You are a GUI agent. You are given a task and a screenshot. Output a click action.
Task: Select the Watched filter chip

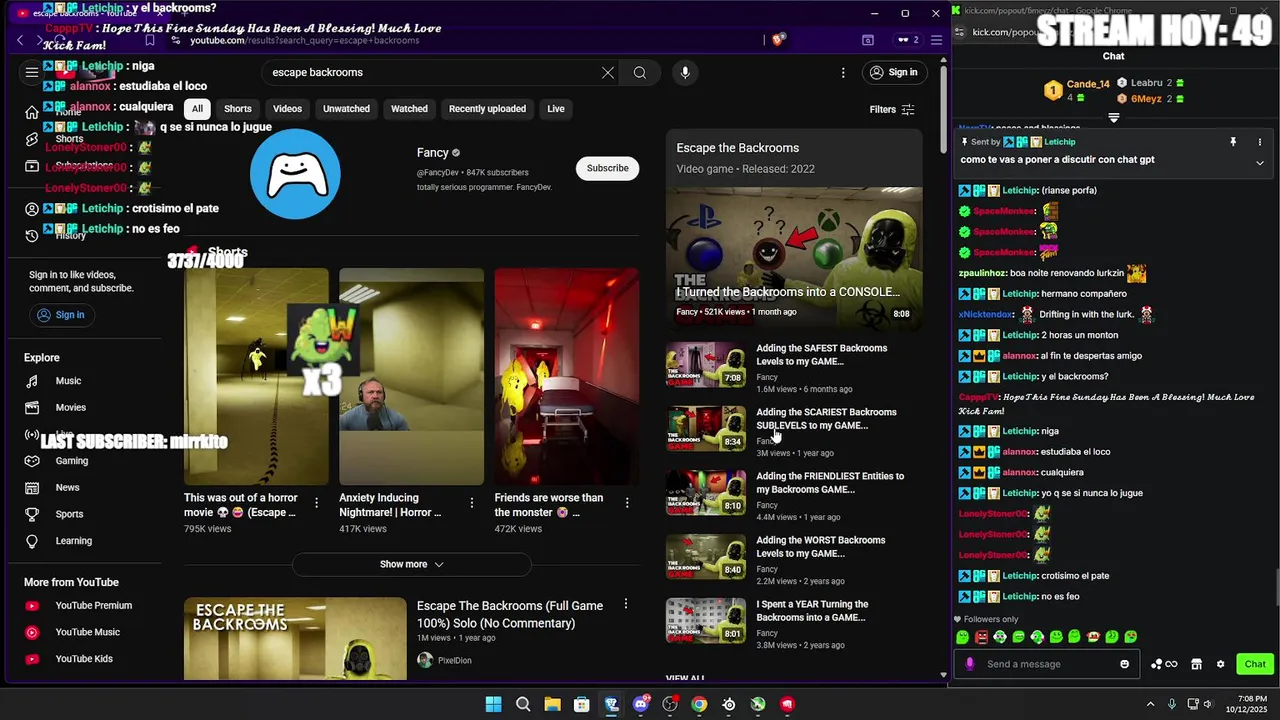tap(409, 109)
